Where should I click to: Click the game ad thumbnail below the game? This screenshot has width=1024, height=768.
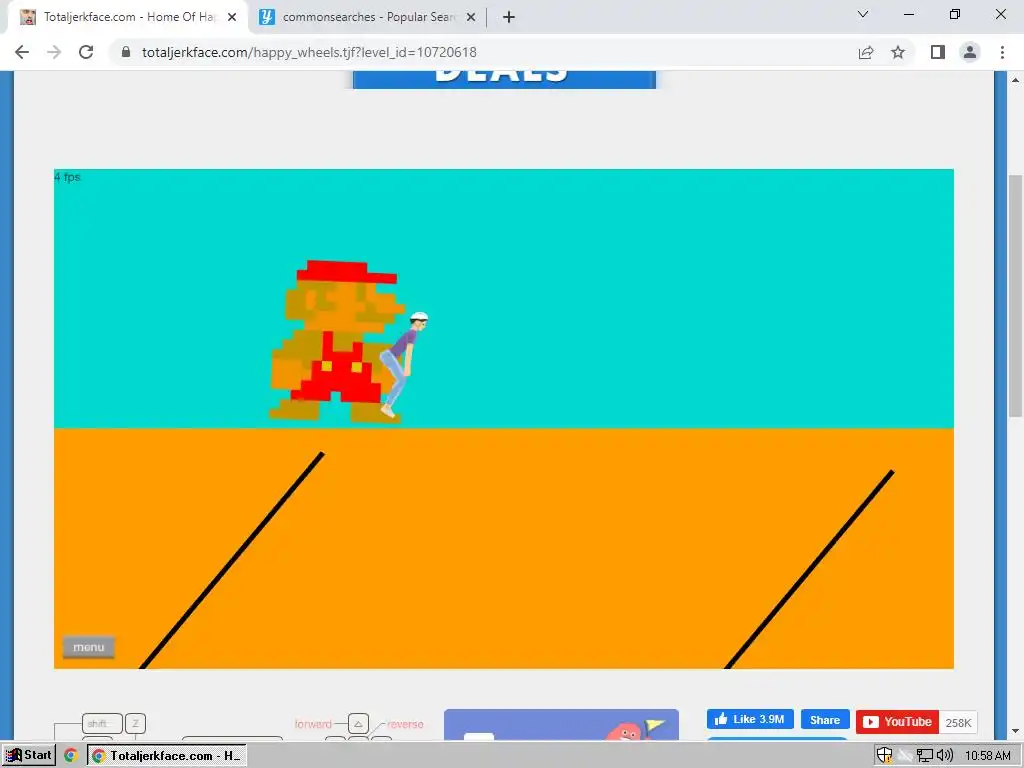click(x=561, y=725)
